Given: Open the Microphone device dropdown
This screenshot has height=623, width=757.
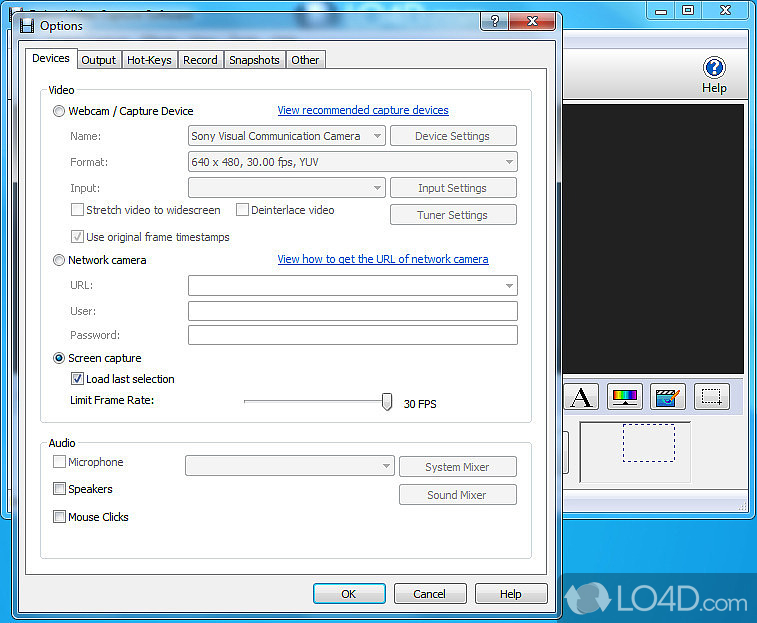Looking at the screenshot, I should click(x=290, y=466).
